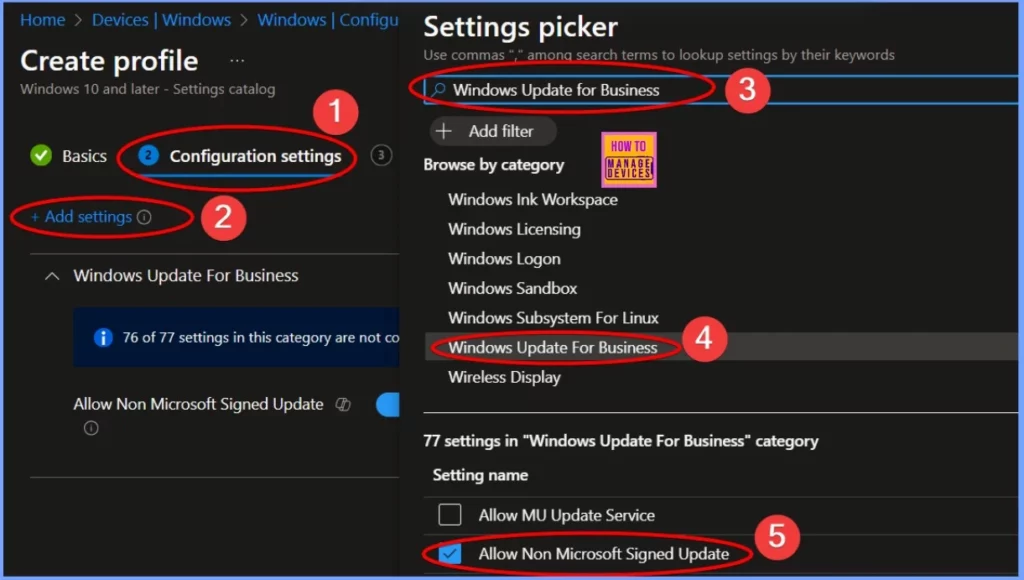Select Wireless Display category

504,378
